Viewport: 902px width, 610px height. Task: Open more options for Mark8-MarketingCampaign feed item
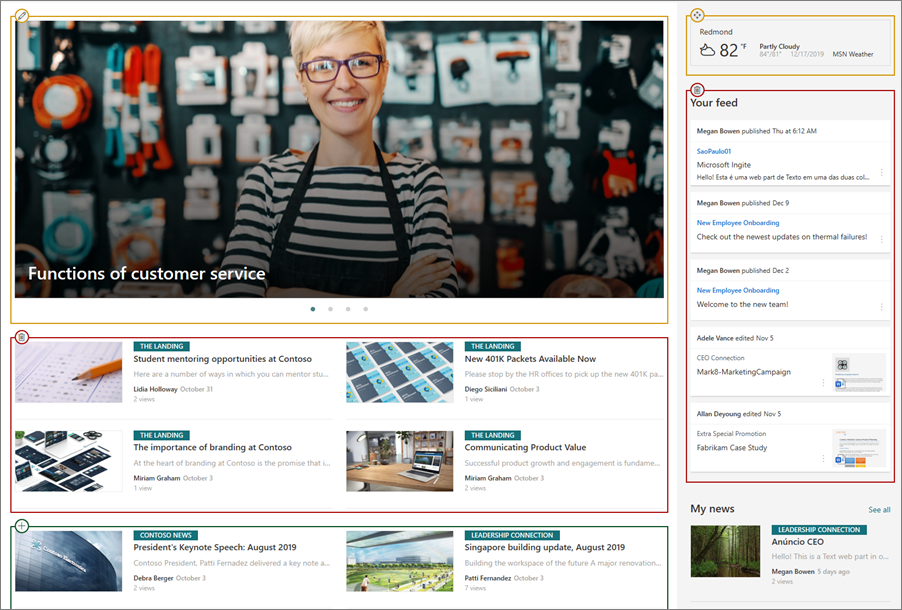click(x=823, y=382)
